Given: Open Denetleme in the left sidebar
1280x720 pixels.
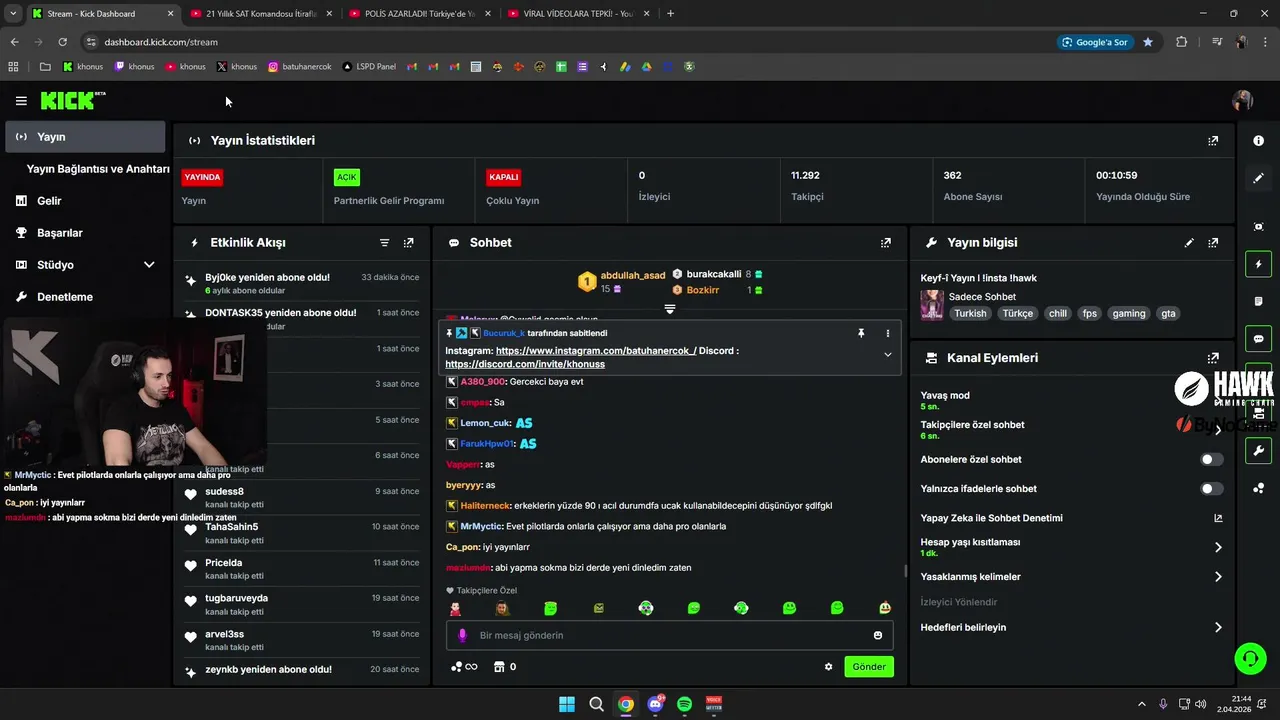Looking at the screenshot, I should click(x=85, y=297).
